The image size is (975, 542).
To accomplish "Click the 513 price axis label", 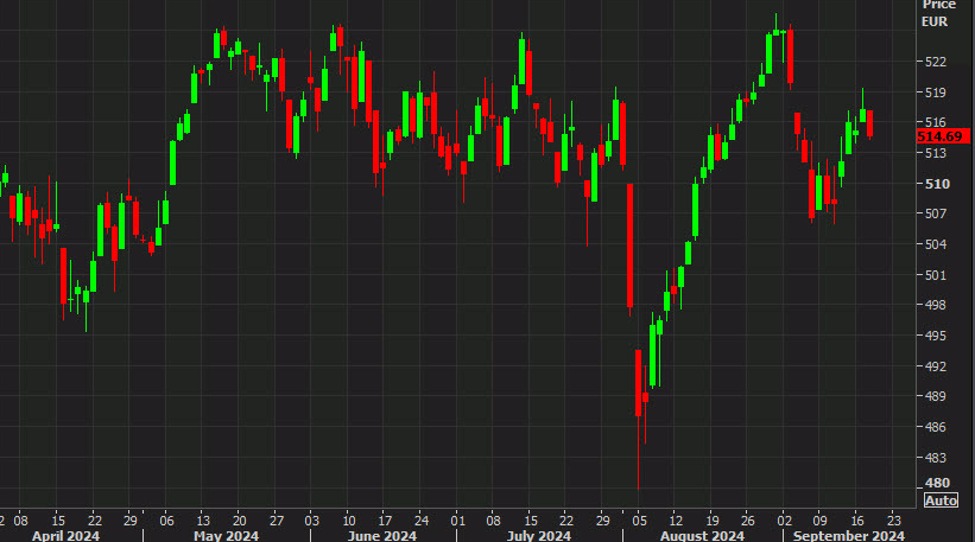I will [x=935, y=153].
